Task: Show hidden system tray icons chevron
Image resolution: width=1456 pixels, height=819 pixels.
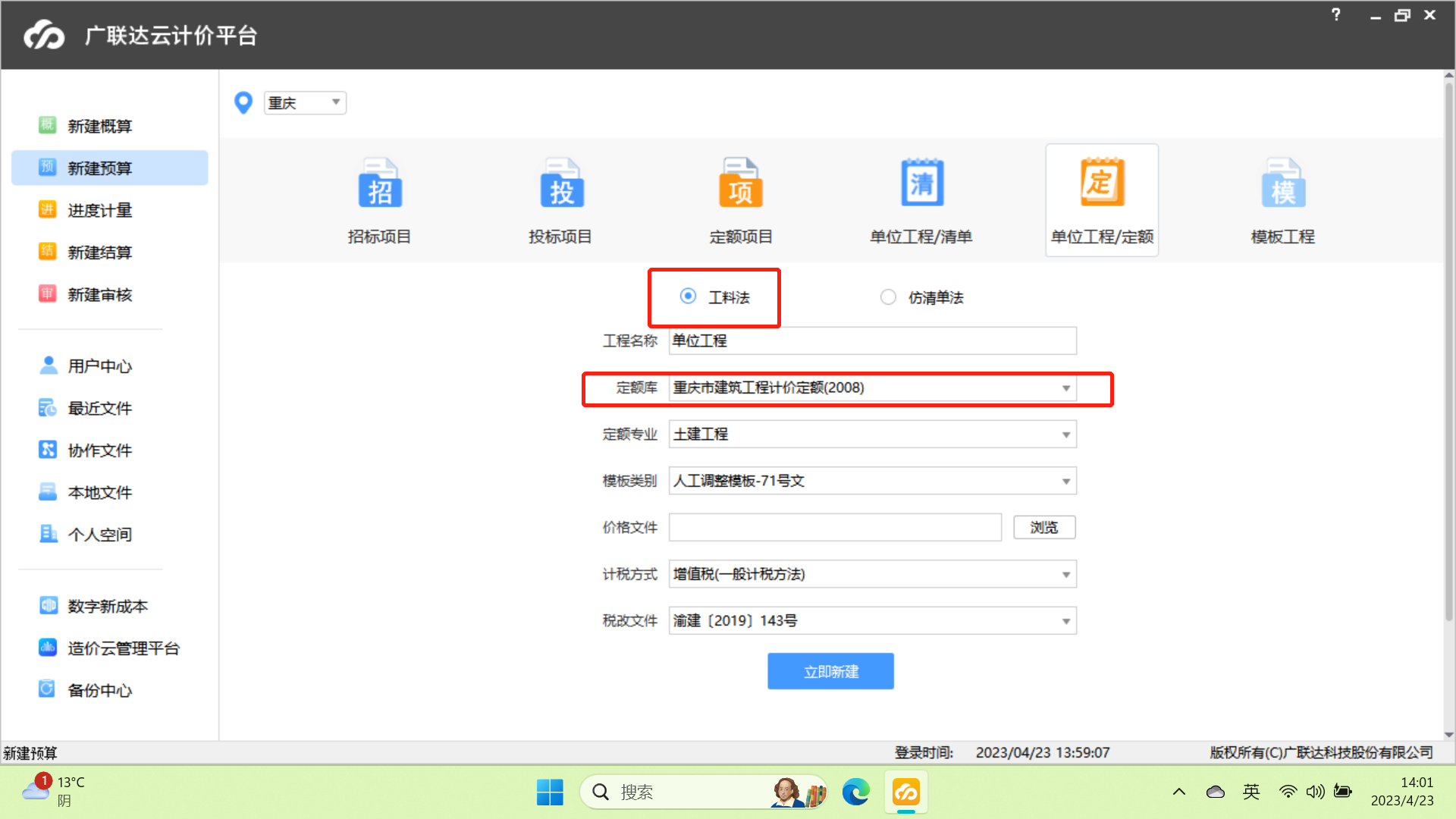Action: point(1178,792)
